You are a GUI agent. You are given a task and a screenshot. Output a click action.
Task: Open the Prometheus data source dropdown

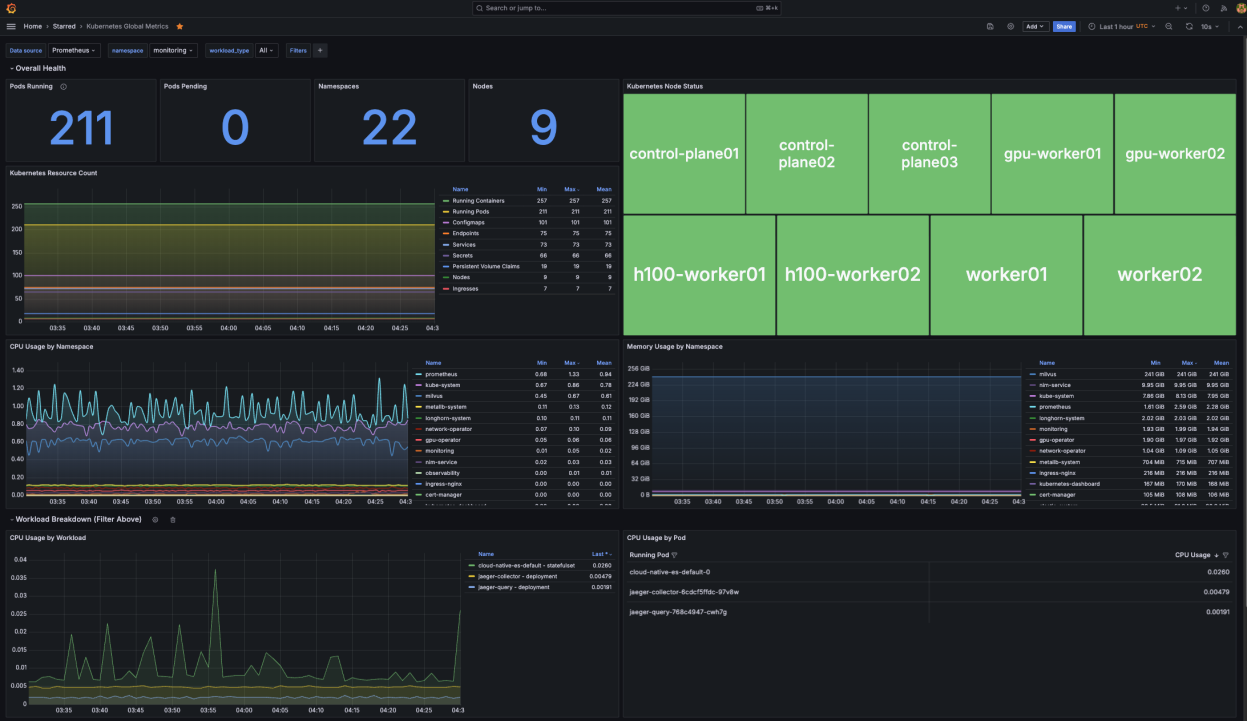(x=75, y=50)
